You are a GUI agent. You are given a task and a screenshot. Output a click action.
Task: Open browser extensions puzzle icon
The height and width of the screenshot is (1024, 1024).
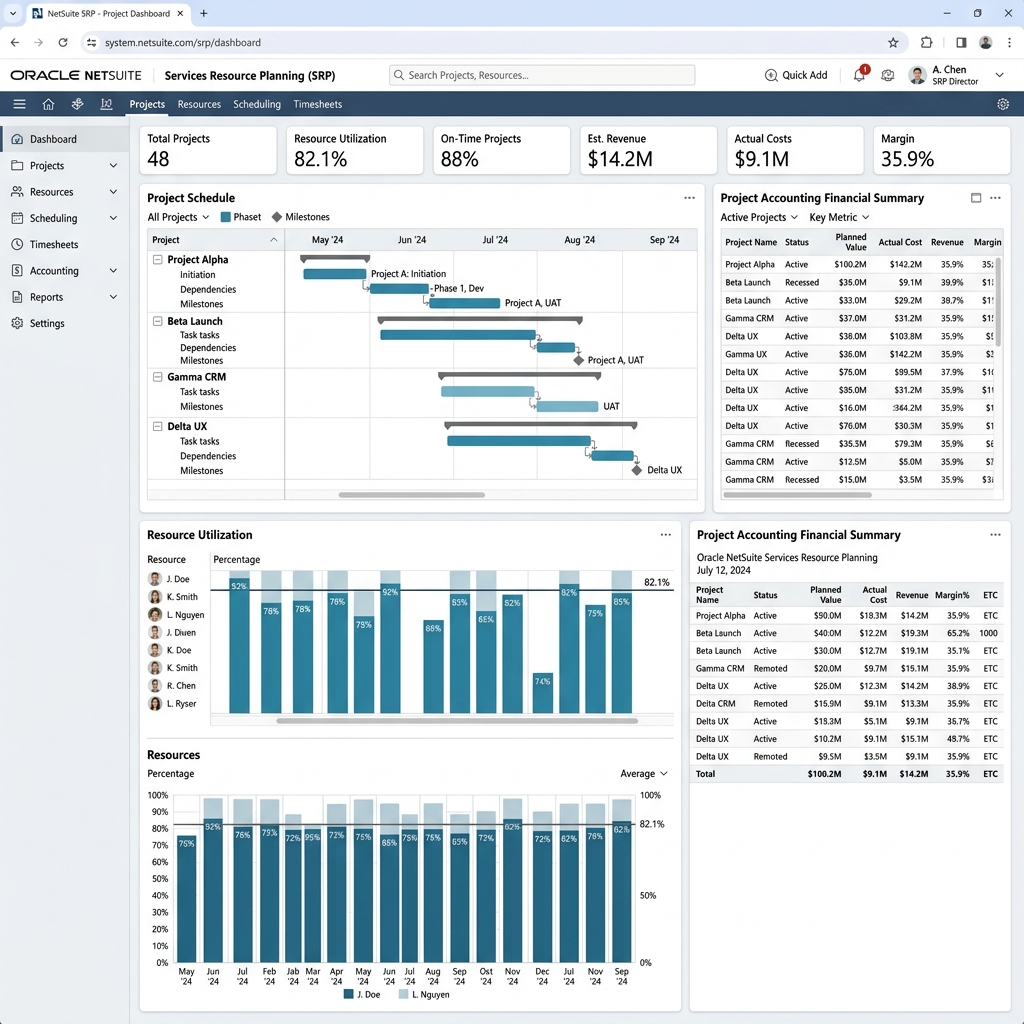927,42
